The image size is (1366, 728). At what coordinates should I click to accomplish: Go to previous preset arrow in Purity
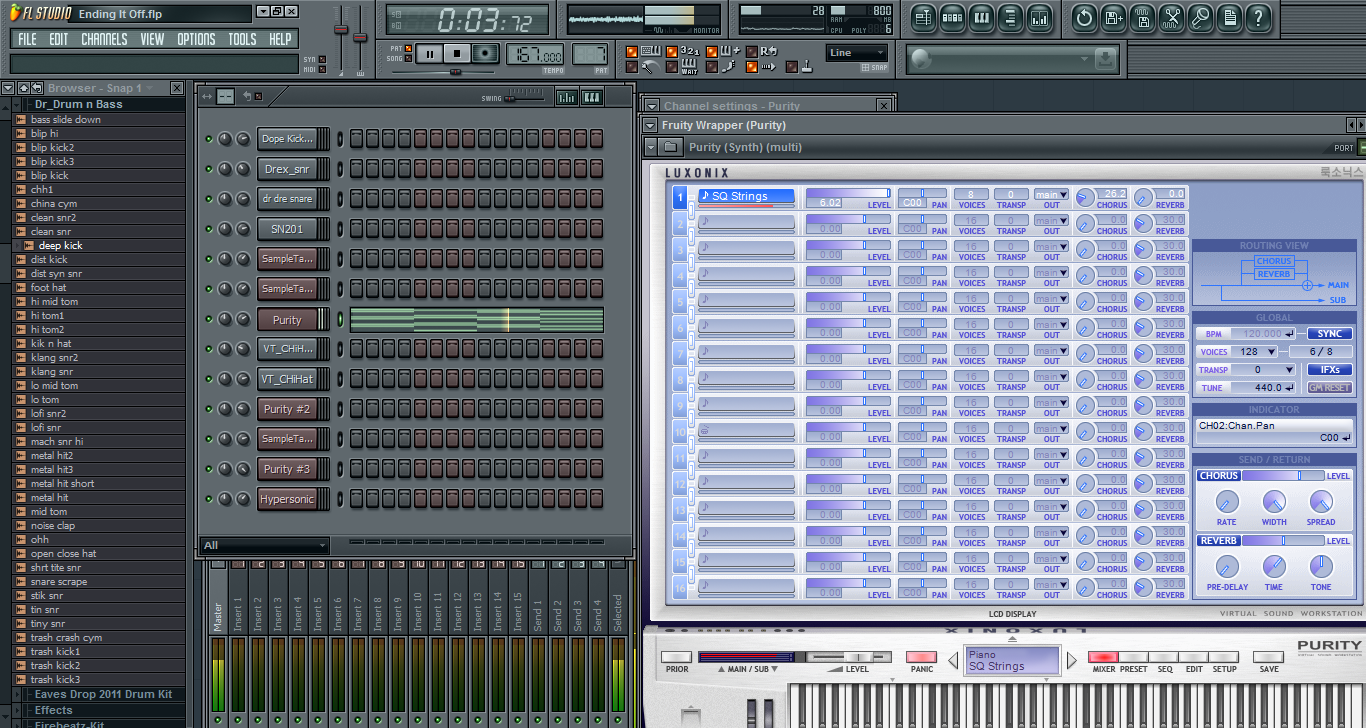[x=951, y=660]
